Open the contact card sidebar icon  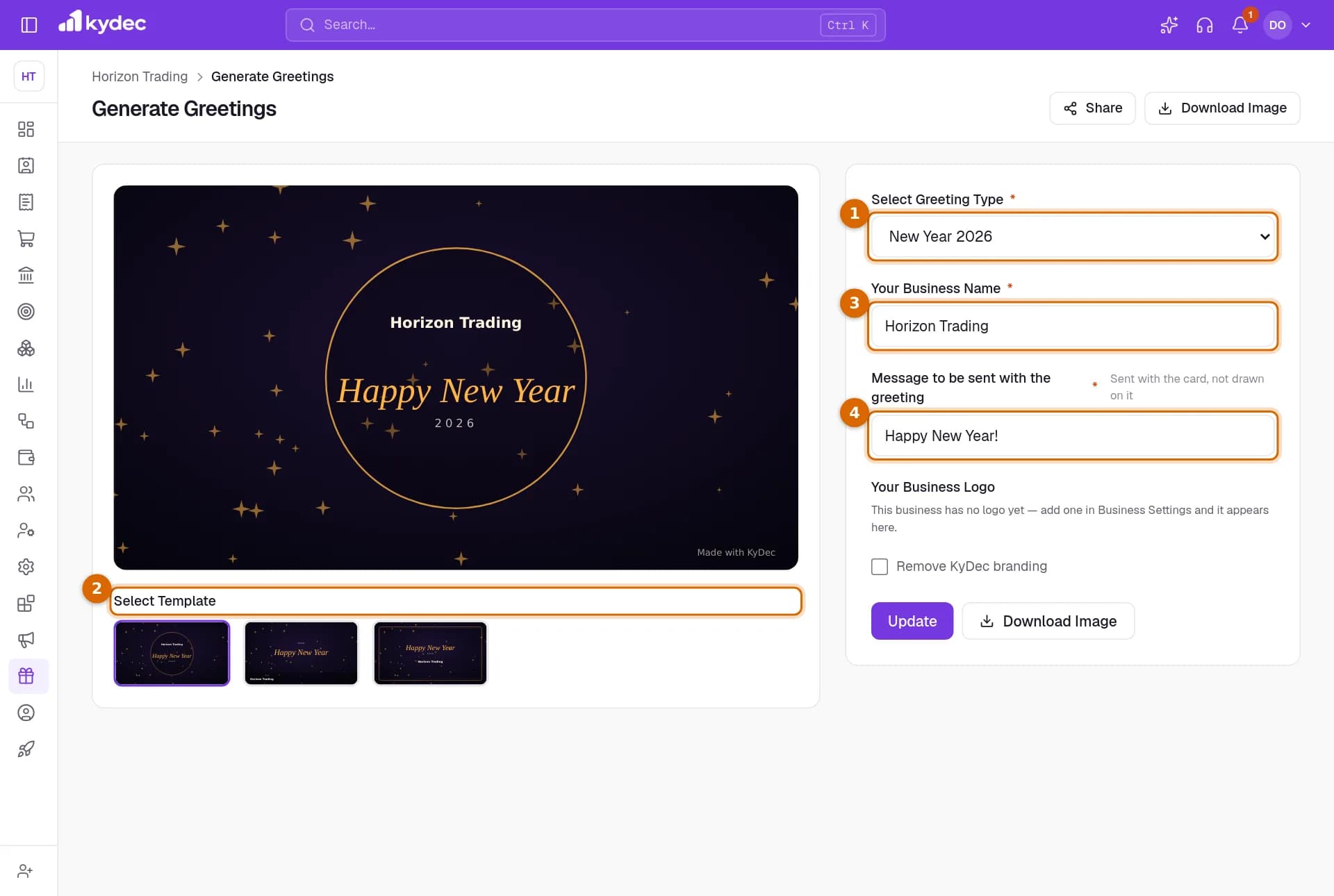pyautogui.click(x=26, y=166)
